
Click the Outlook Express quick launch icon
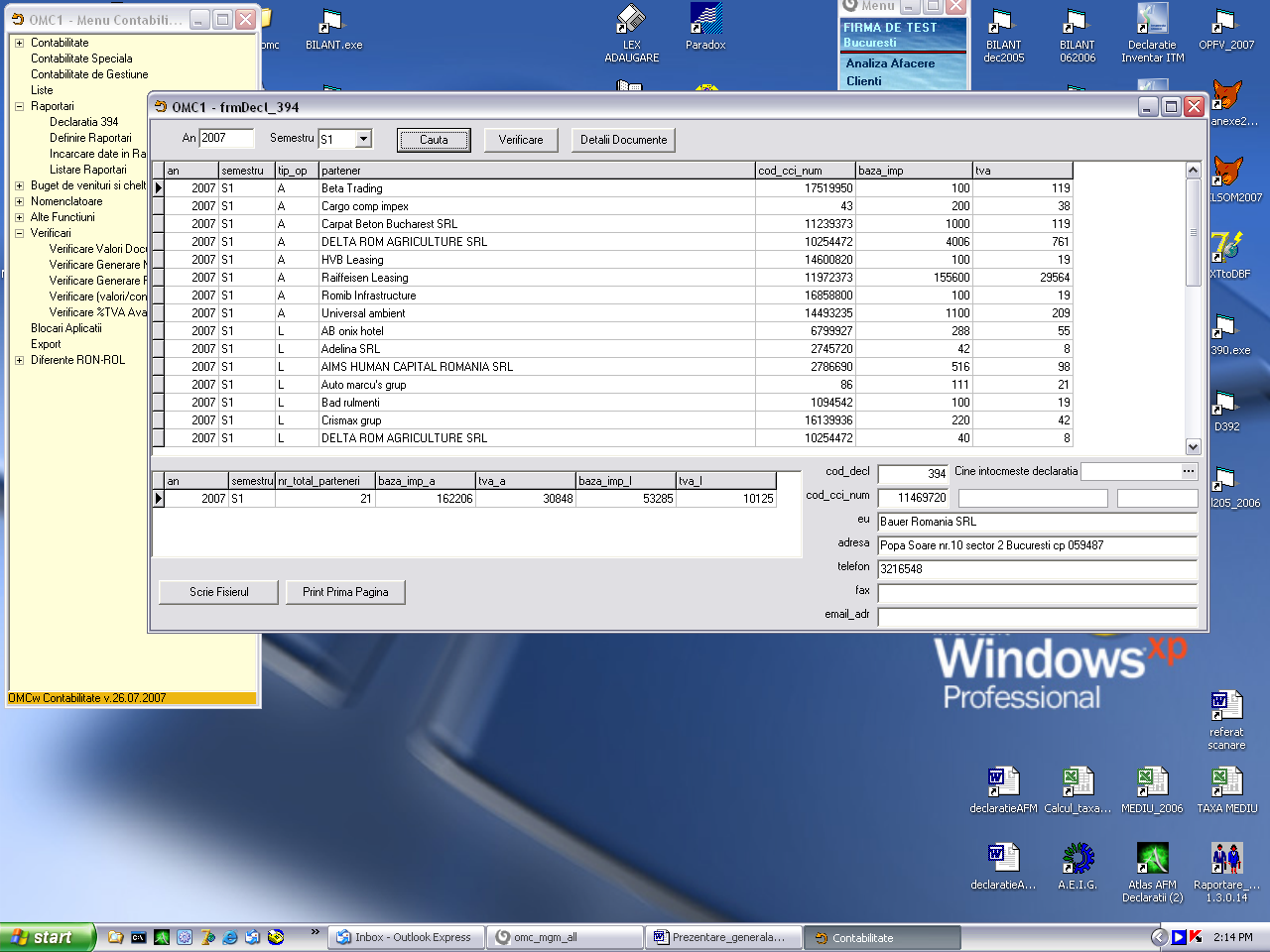[253, 937]
